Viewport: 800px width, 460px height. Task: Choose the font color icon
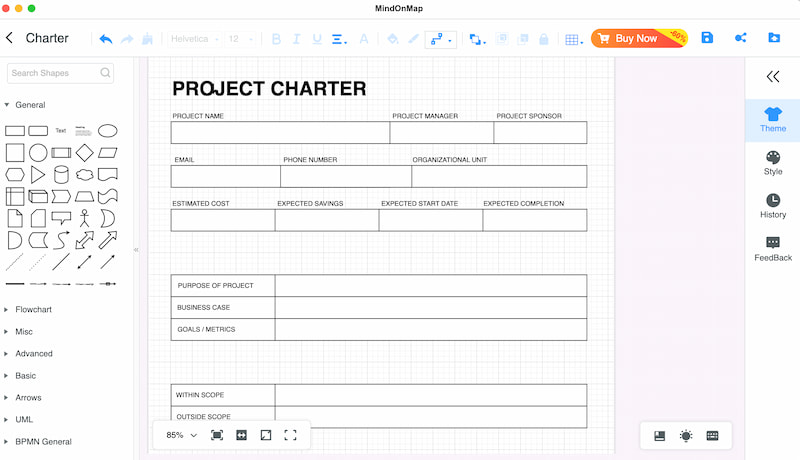coord(364,39)
